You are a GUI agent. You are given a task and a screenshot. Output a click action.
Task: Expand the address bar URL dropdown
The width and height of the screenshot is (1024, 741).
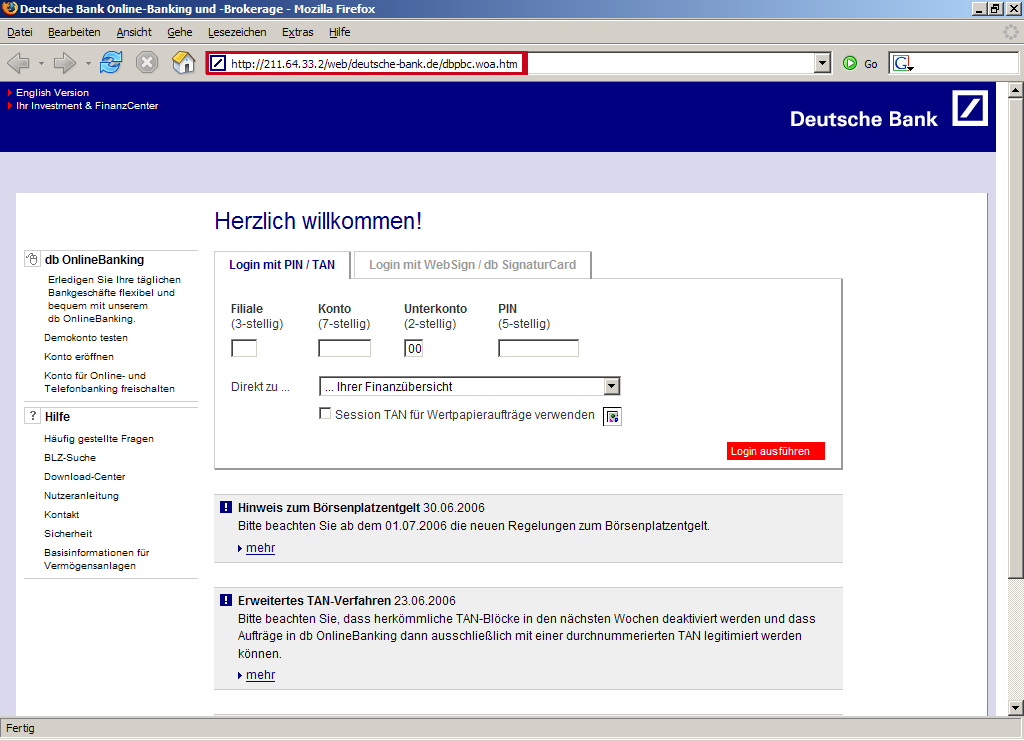click(x=823, y=63)
